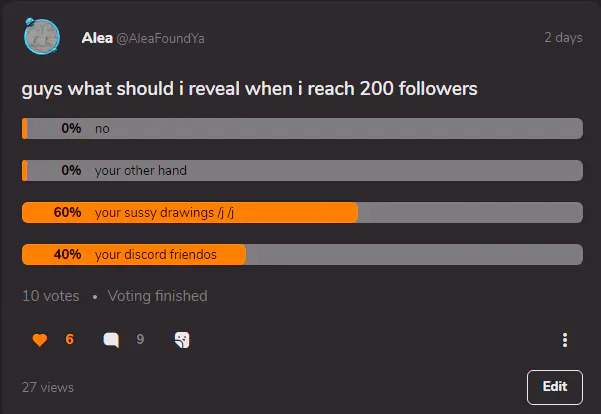Screen dimensions: 601x414
Task: Click the 60% poll result bar fill
Action: click(190, 212)
